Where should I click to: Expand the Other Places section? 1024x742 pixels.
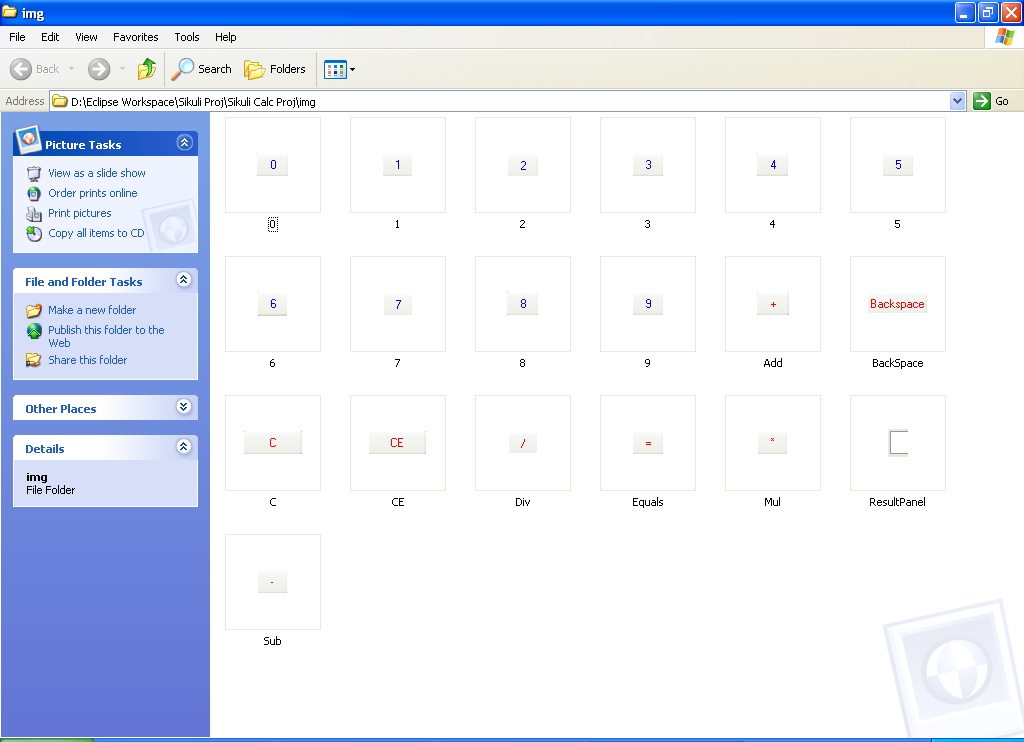point(183,408)
